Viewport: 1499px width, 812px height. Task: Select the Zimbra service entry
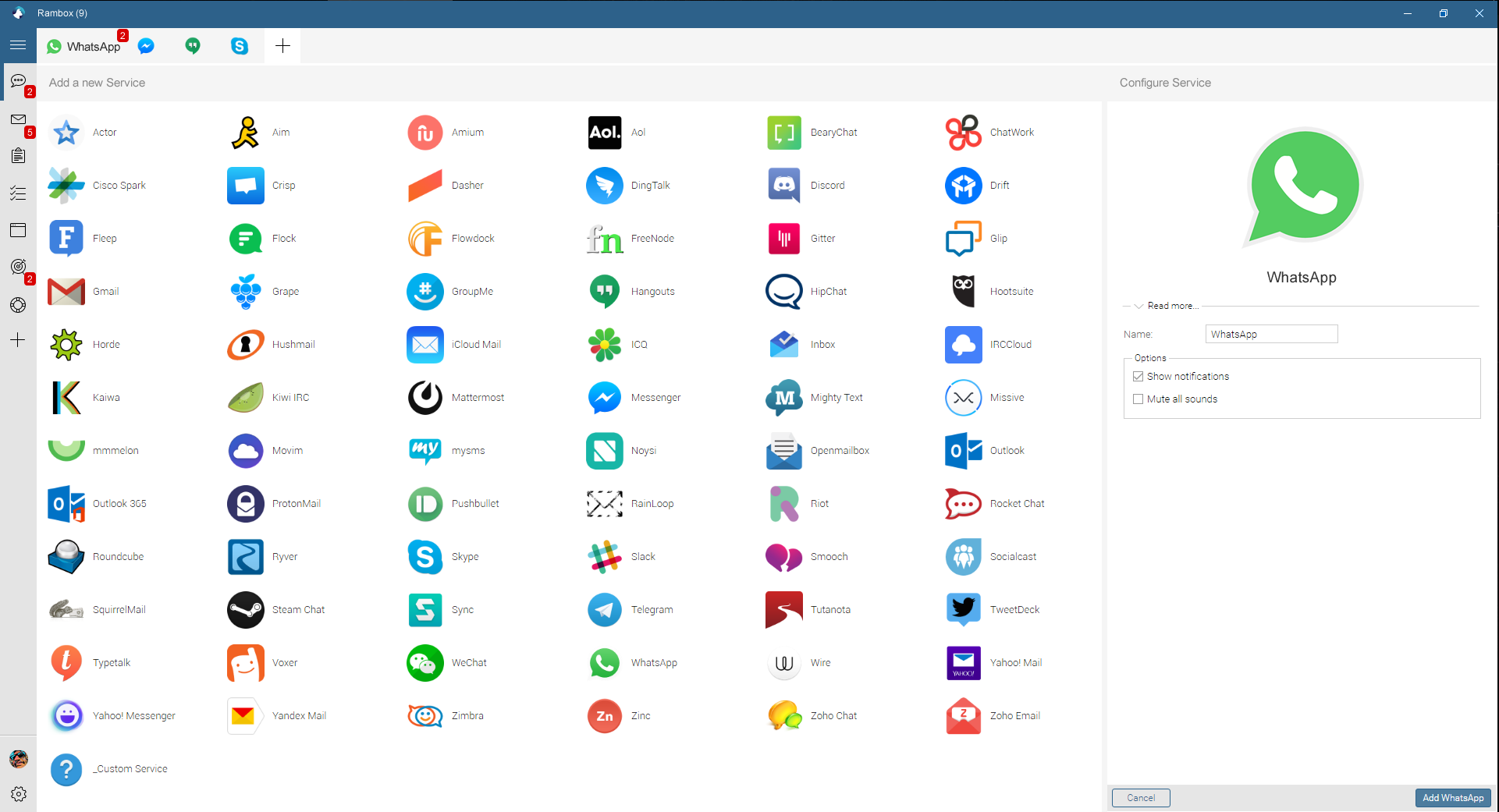[x=446, y=716]
